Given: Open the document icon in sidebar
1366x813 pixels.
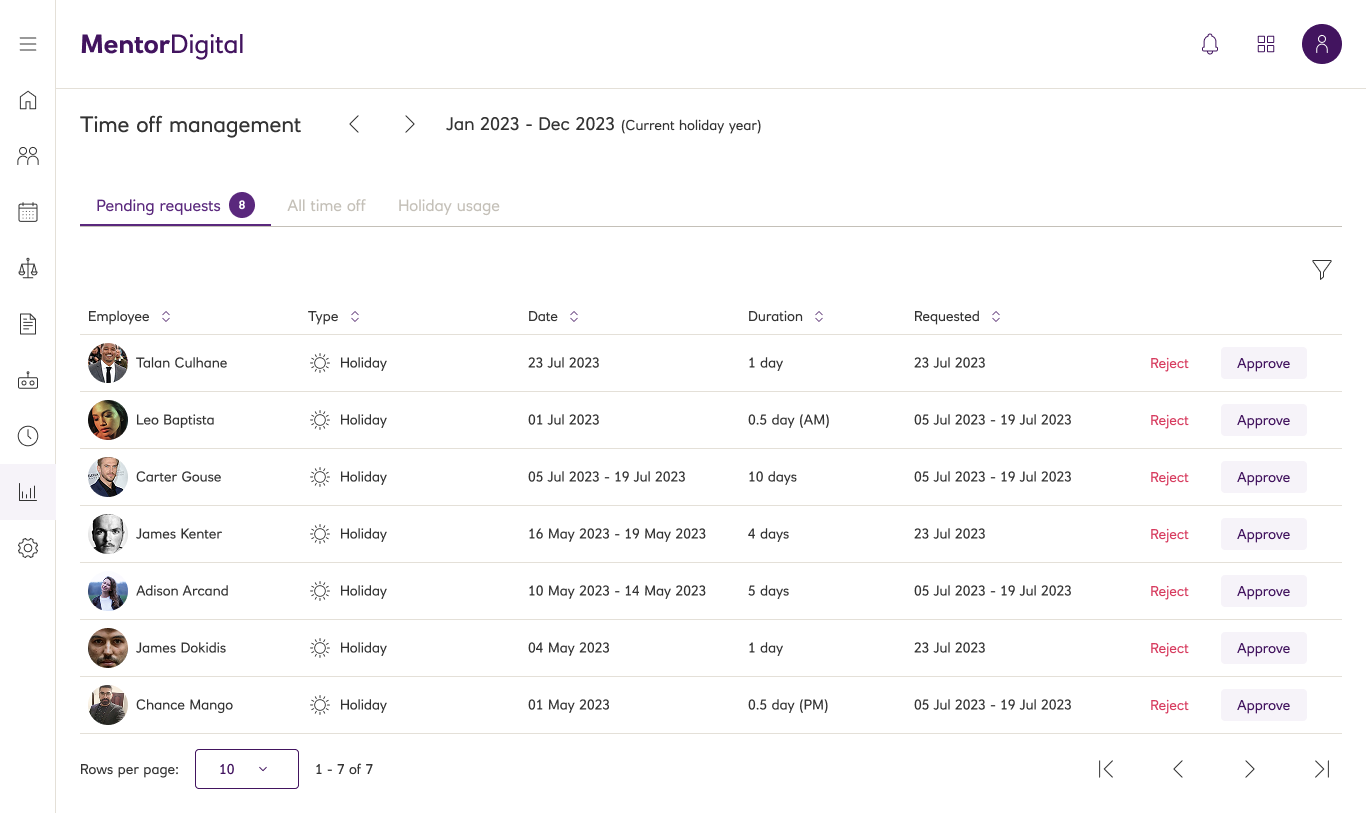Looking at the screenshot, I should (28, 324).
